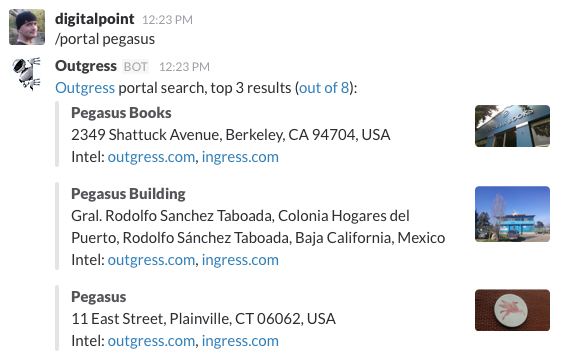Click the Outgress bot username
This screenshot has height=361, width=566.
[x=86, y=66]
